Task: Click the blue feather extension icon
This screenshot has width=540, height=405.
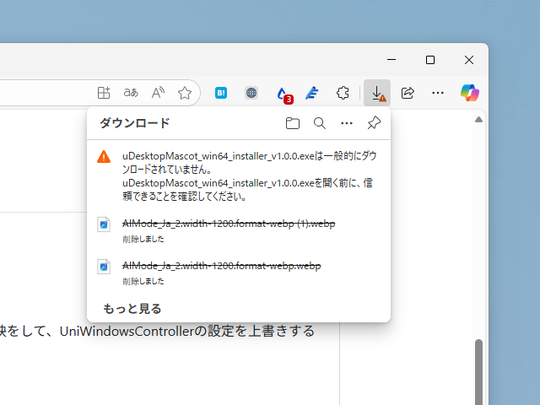Action: coord(312,93)
